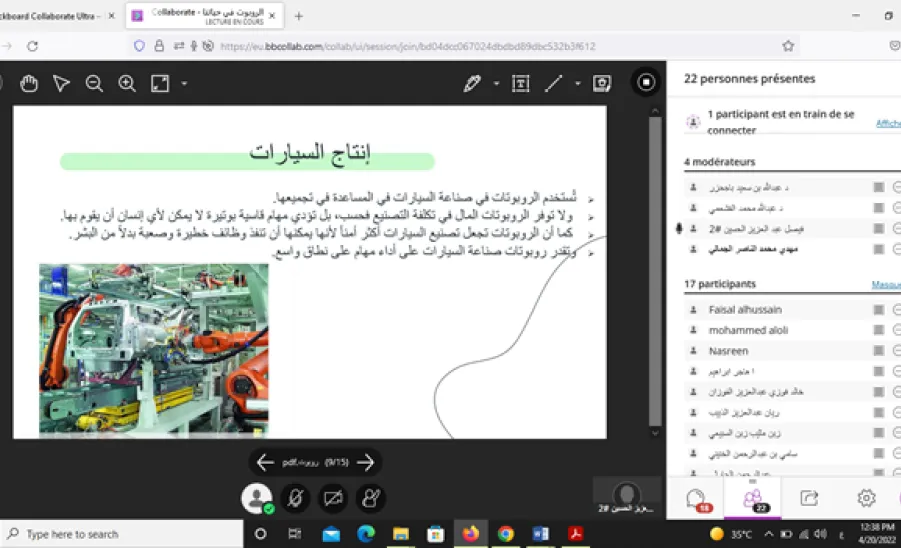Image resolution: width=901 pixels, height=548 pixels.
Task: Click the Masquer link beside 17 participants
Action: click(x=886, y=284)
